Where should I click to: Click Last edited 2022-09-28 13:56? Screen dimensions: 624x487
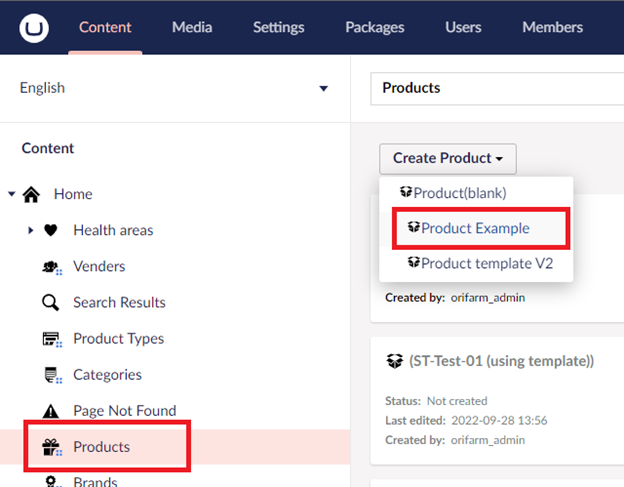(466, 420)
